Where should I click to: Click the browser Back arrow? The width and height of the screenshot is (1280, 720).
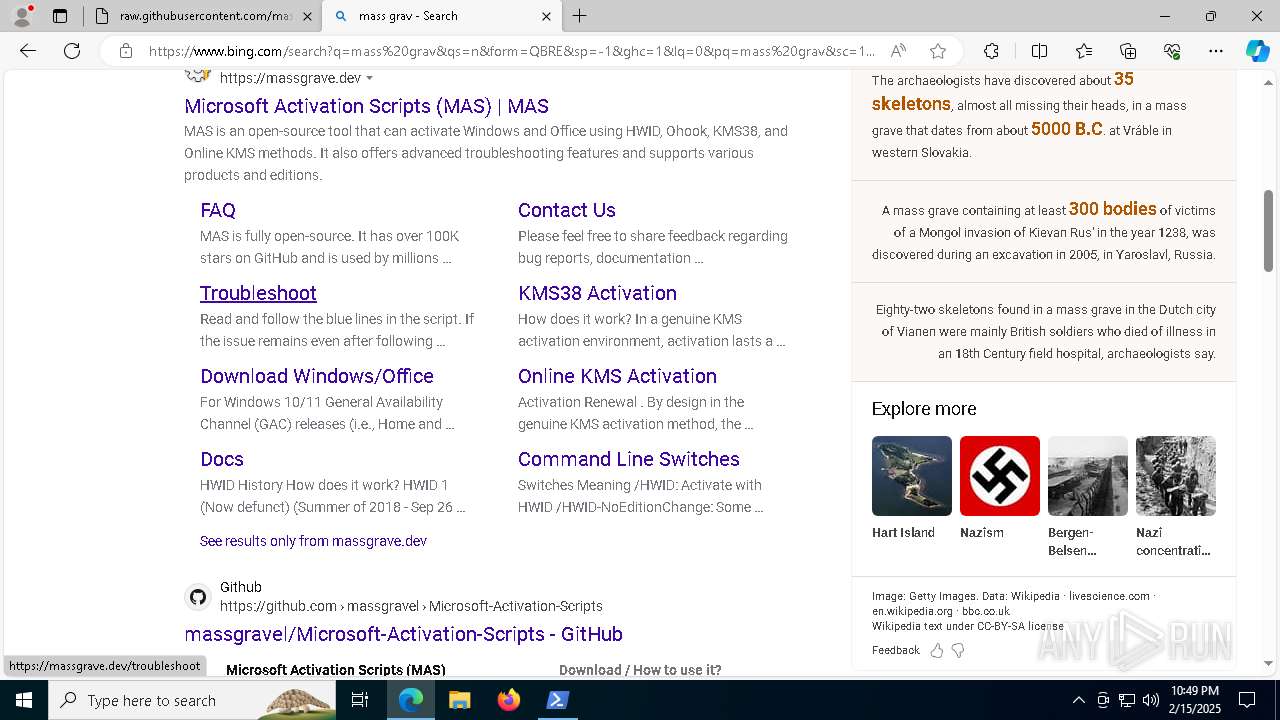[x=28, y=51]
